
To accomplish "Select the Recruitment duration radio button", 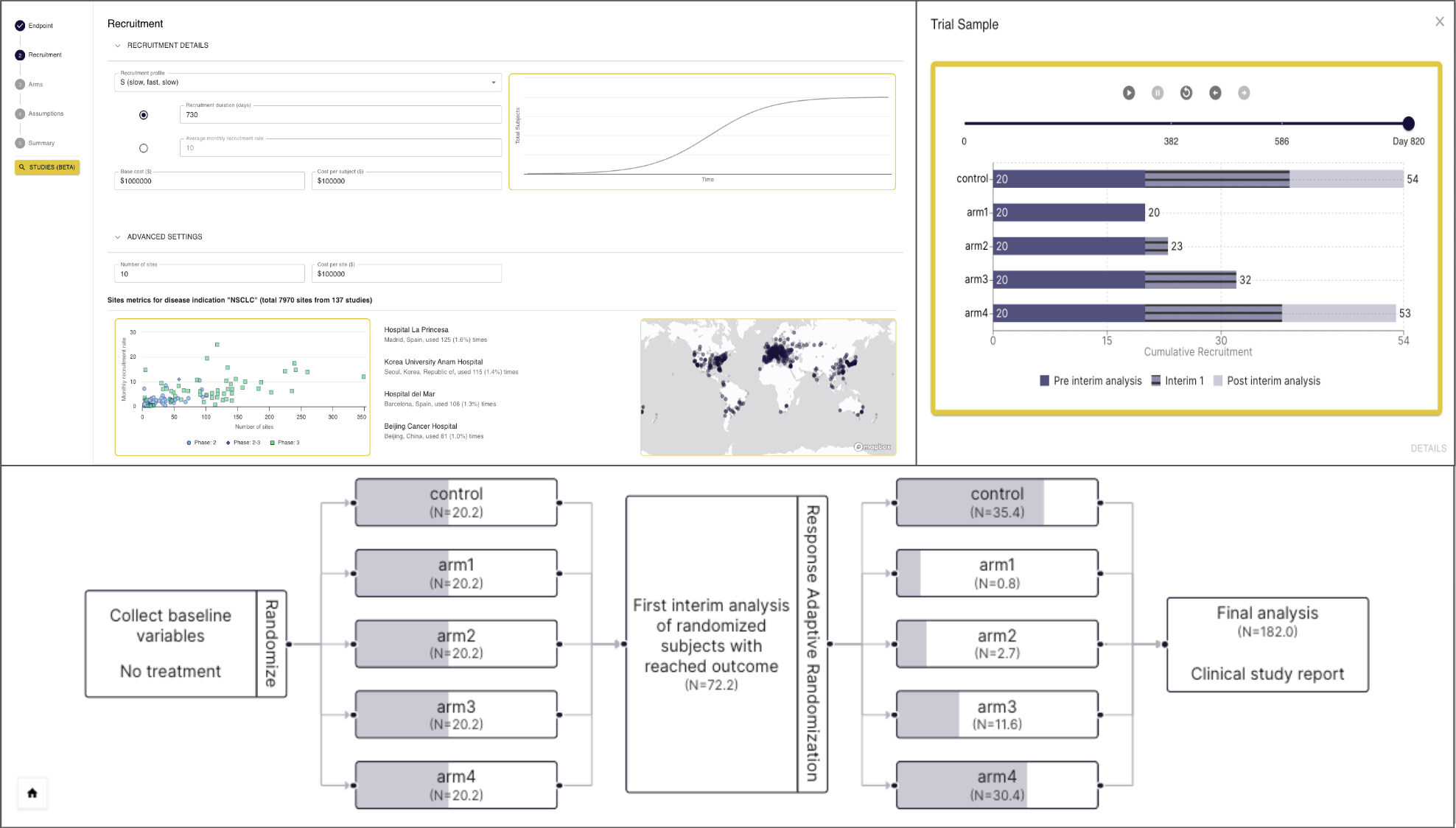I will 144,115.
